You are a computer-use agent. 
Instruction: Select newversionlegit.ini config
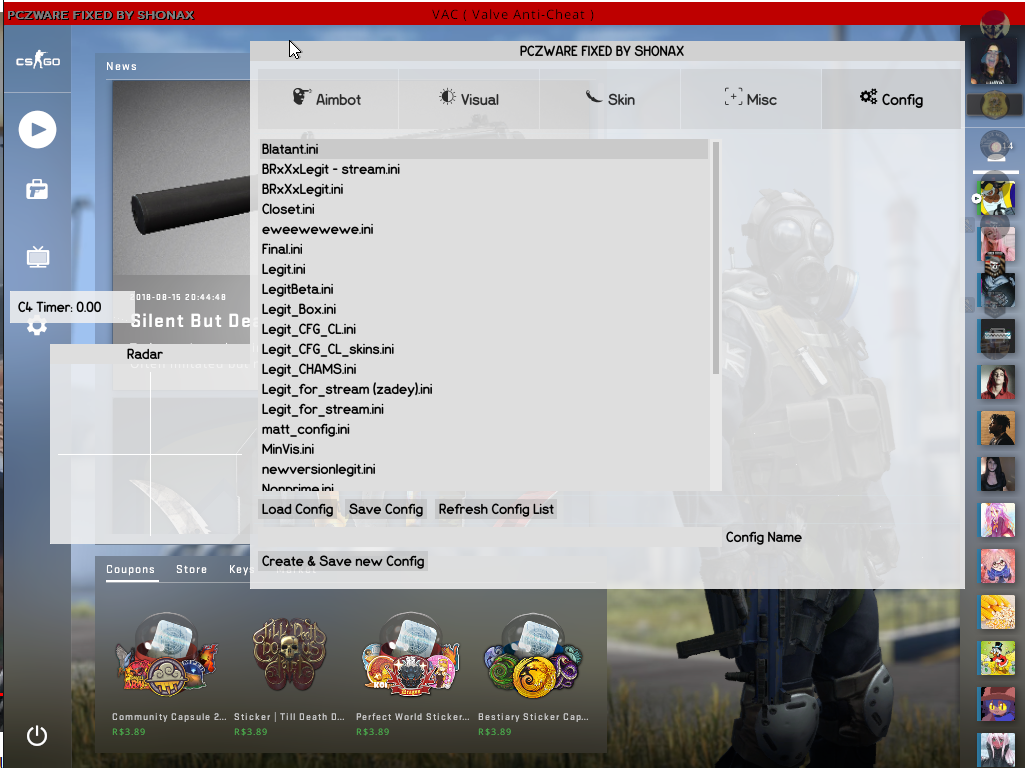coord(484,469)
